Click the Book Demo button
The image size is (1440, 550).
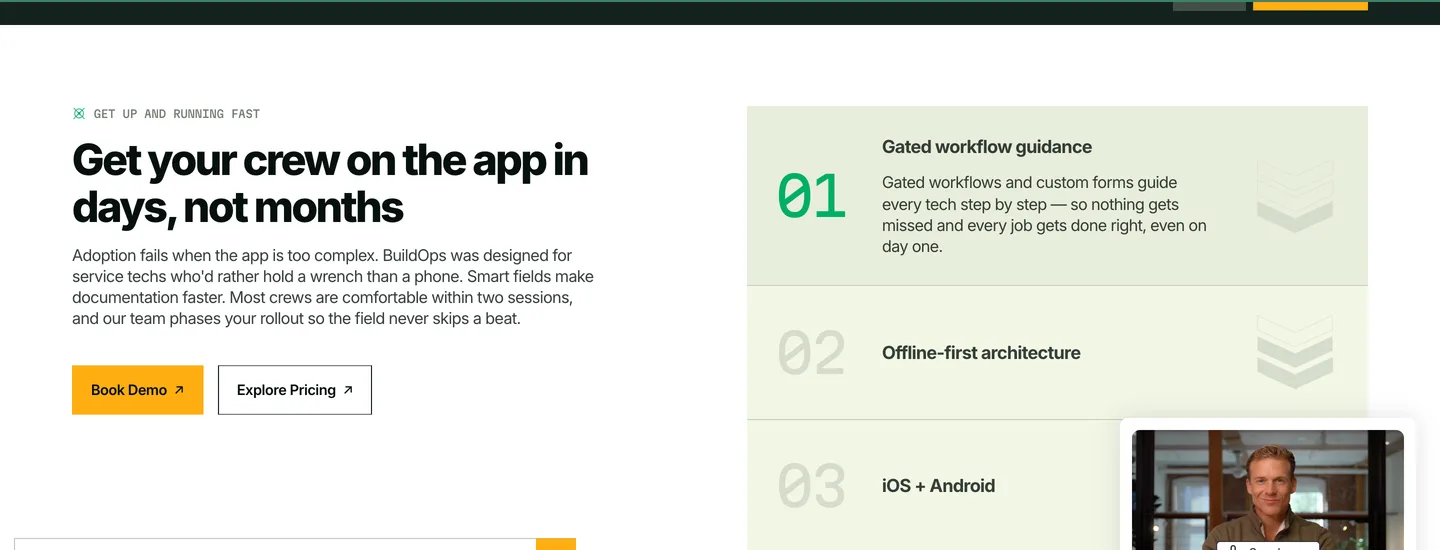tap(137, 390)
